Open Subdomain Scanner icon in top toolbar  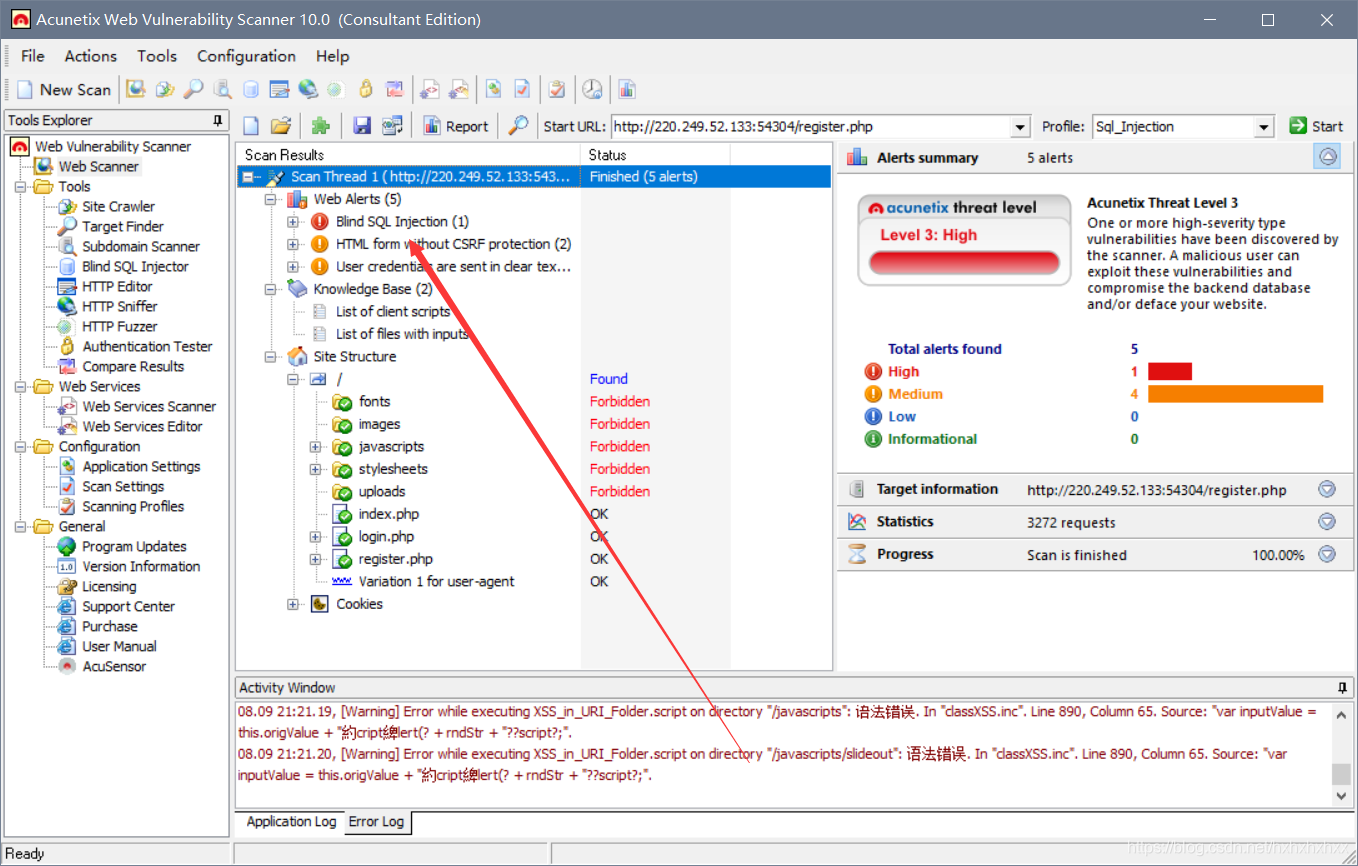[x=222, y=90]
